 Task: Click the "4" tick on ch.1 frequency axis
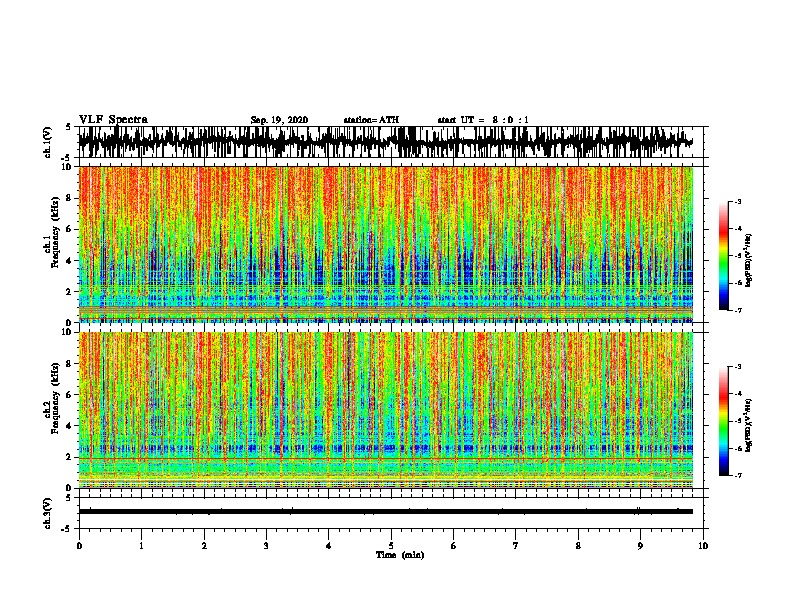[x=70, y=261]
